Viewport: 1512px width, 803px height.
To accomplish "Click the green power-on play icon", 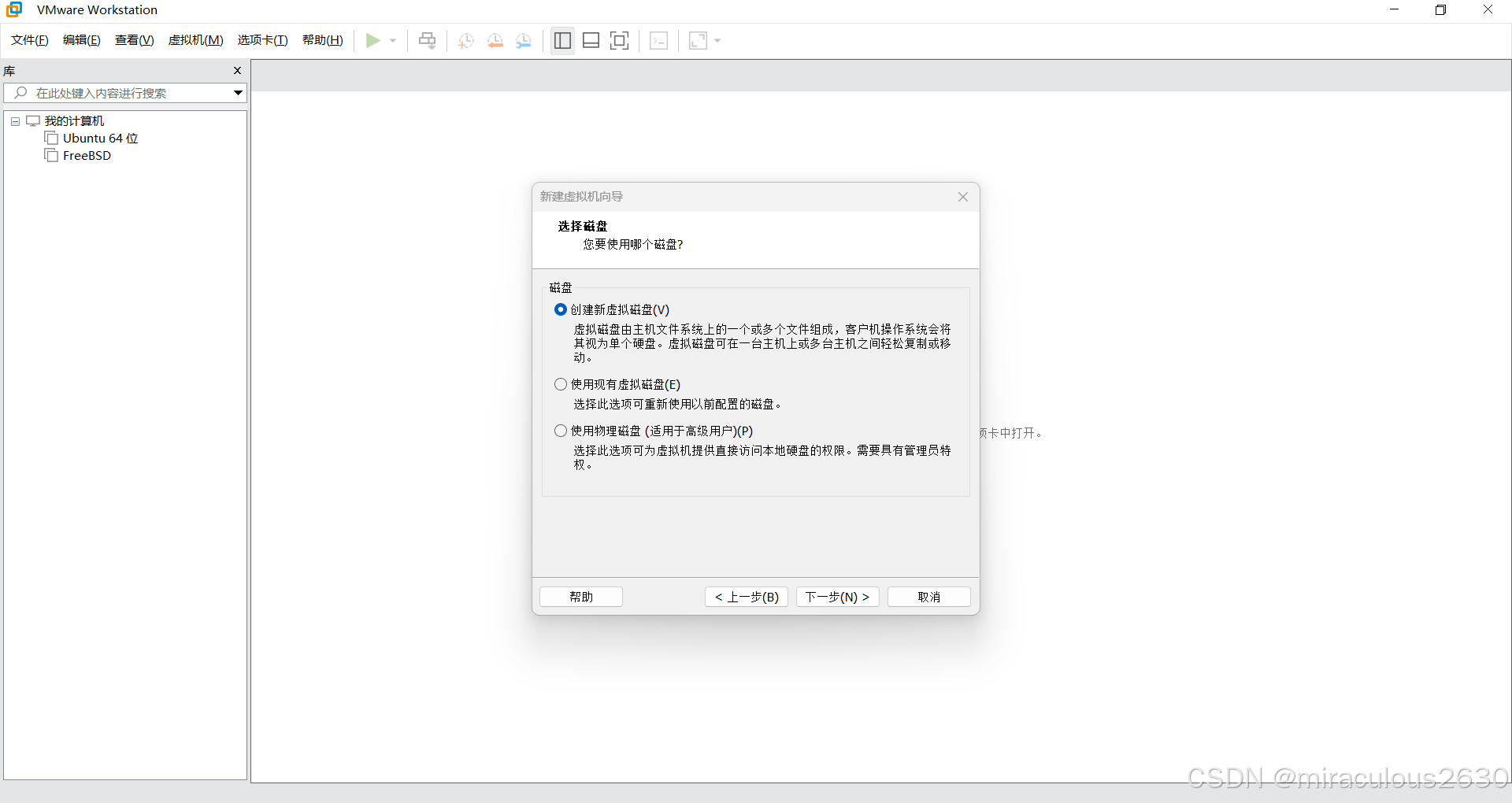I will [373, 40].
